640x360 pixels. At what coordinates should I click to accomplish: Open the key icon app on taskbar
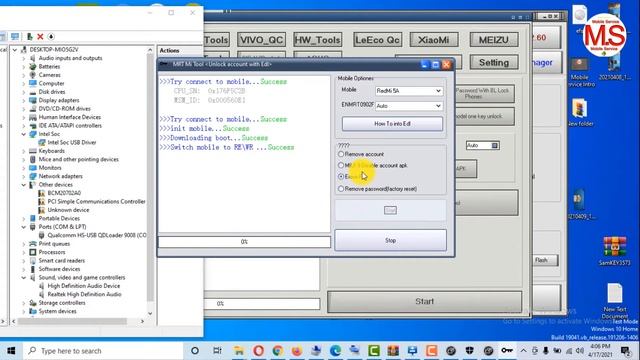pyautogui.click(x=507, y=351)
